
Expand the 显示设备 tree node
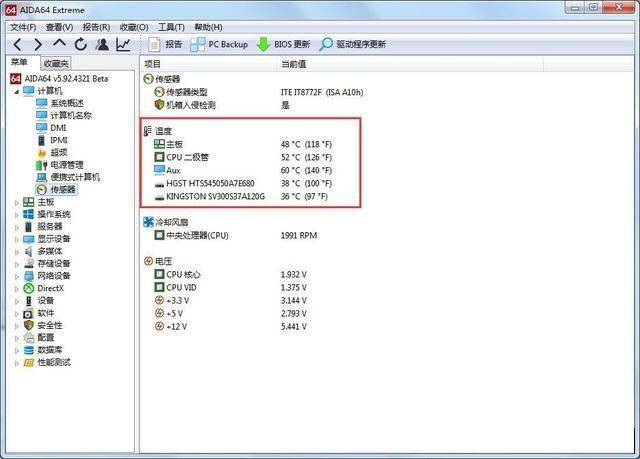17,239
